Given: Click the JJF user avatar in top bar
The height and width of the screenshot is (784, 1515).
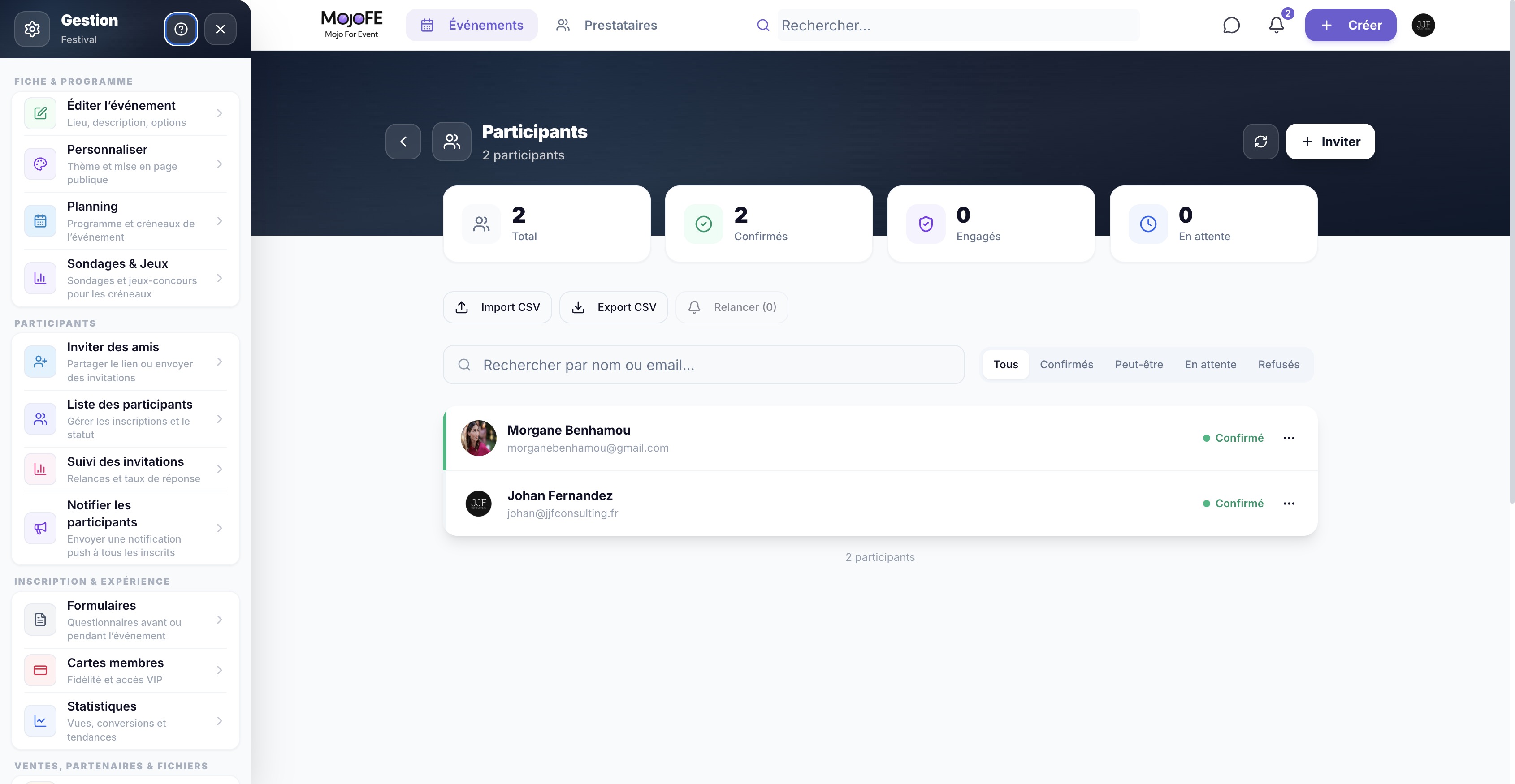Looking at the screenshot, I should 1423,25.
